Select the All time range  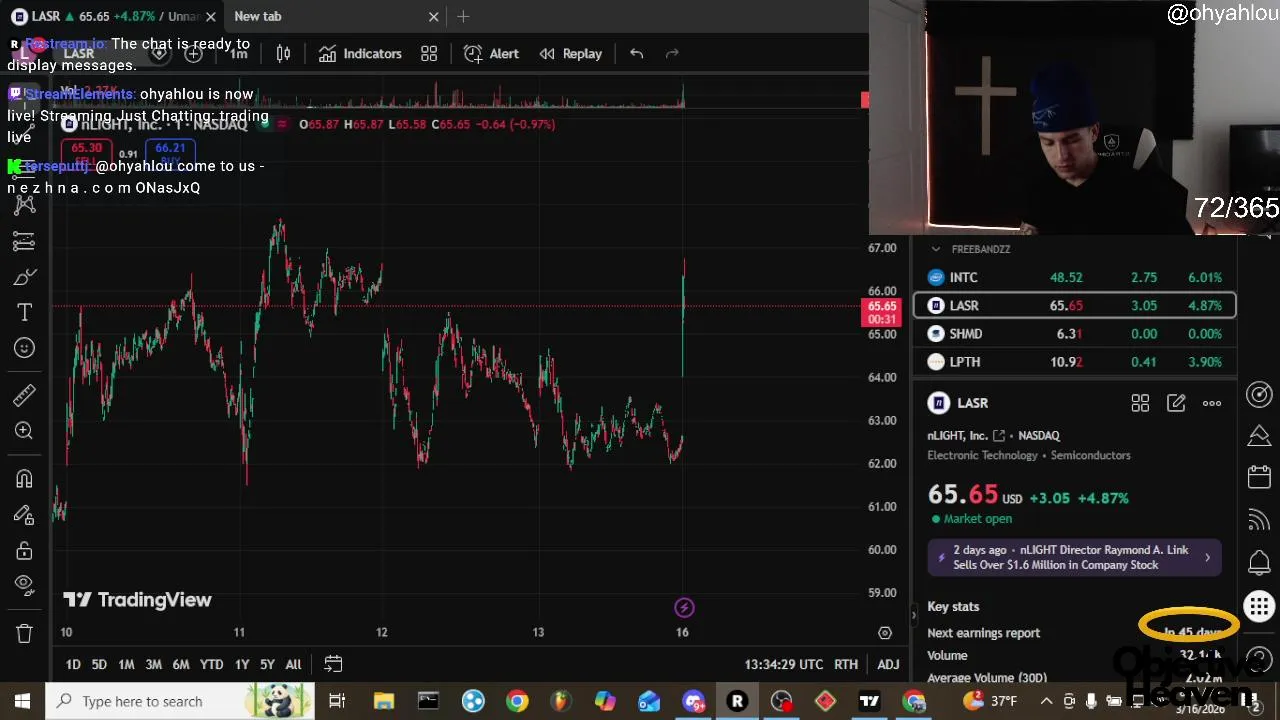[x=293, y=664]
